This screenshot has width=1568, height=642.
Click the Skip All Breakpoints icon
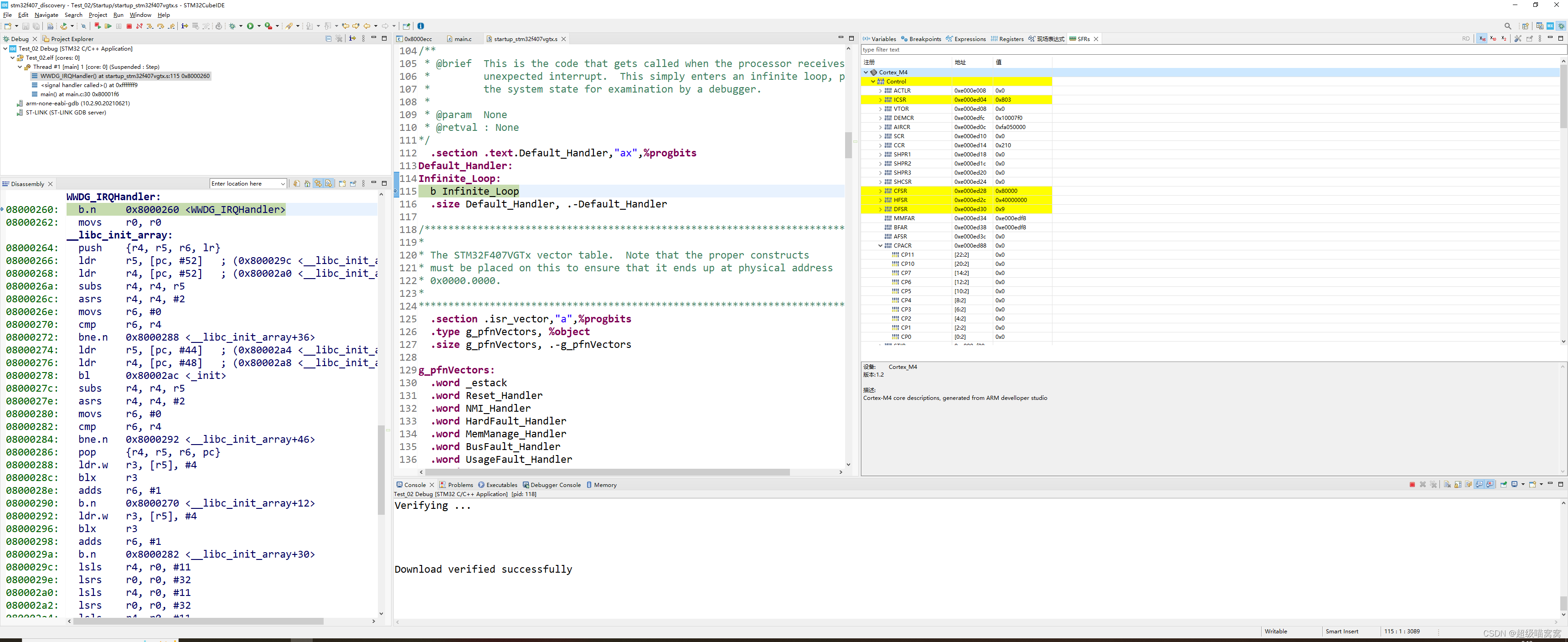pyautogui.click(x=84, y=26)
